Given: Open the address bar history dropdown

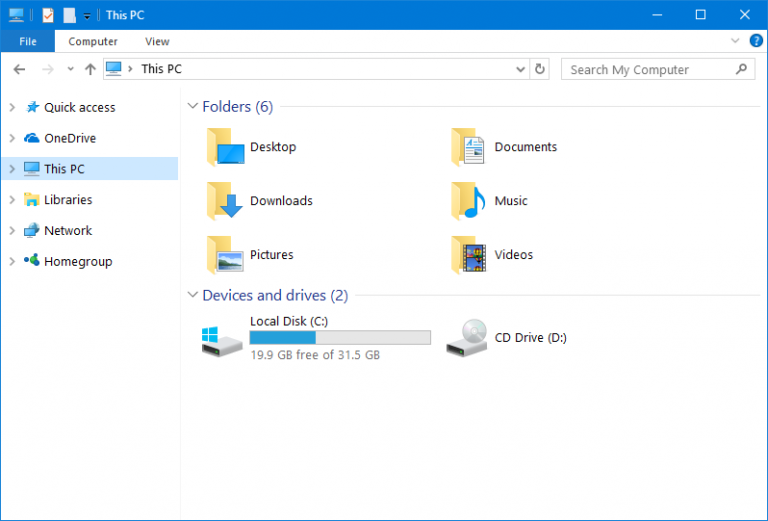Looking at the screenshot, I should pyautogui.click(x=521, y=69).
